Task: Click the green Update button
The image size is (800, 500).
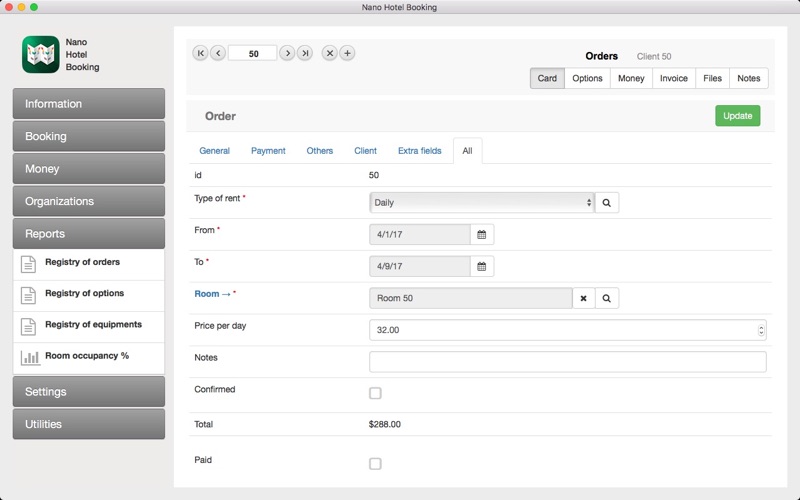Action: click(737, 116)
